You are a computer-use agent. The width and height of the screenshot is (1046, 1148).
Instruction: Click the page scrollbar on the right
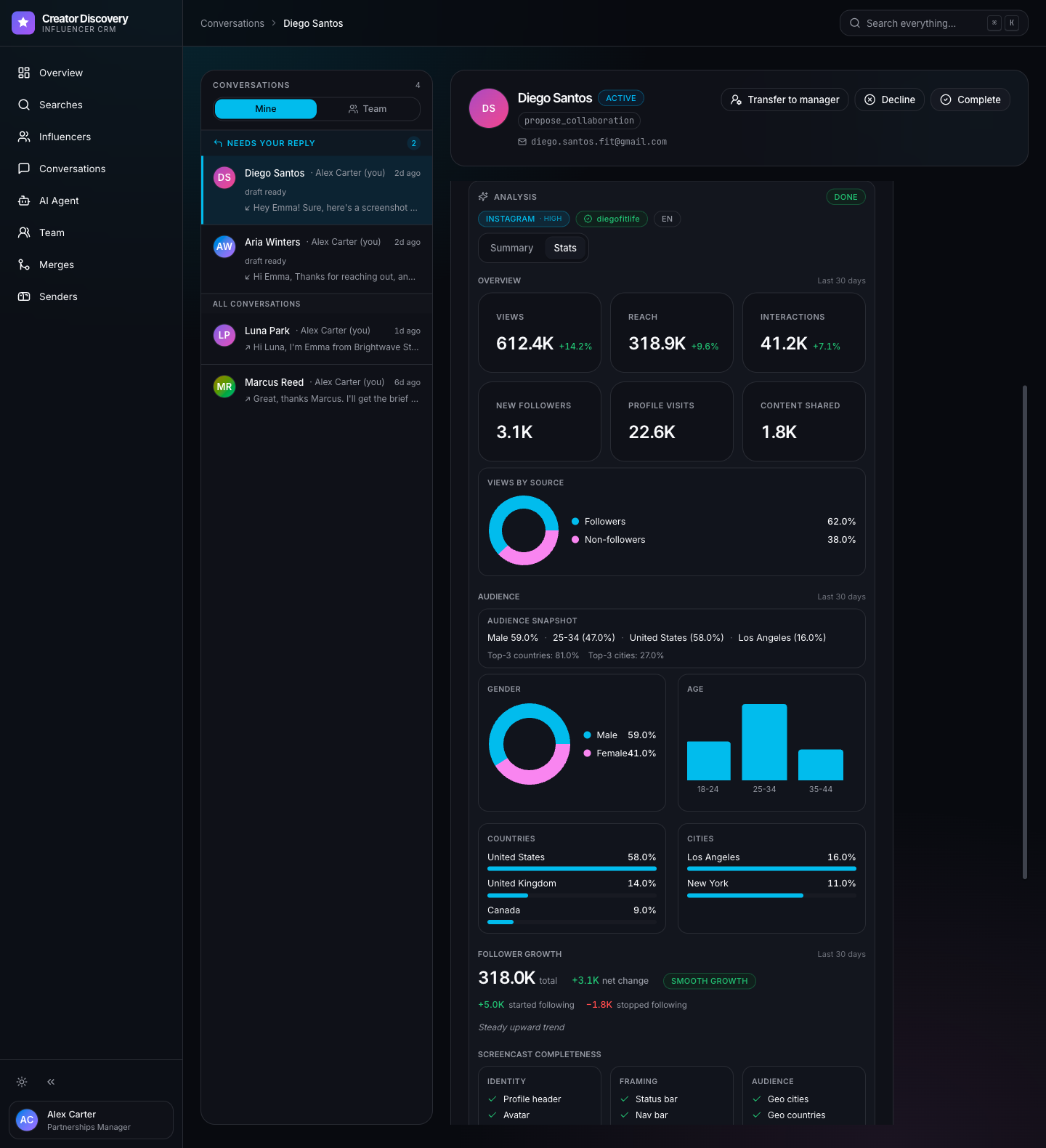click(x=1025, y=632)
